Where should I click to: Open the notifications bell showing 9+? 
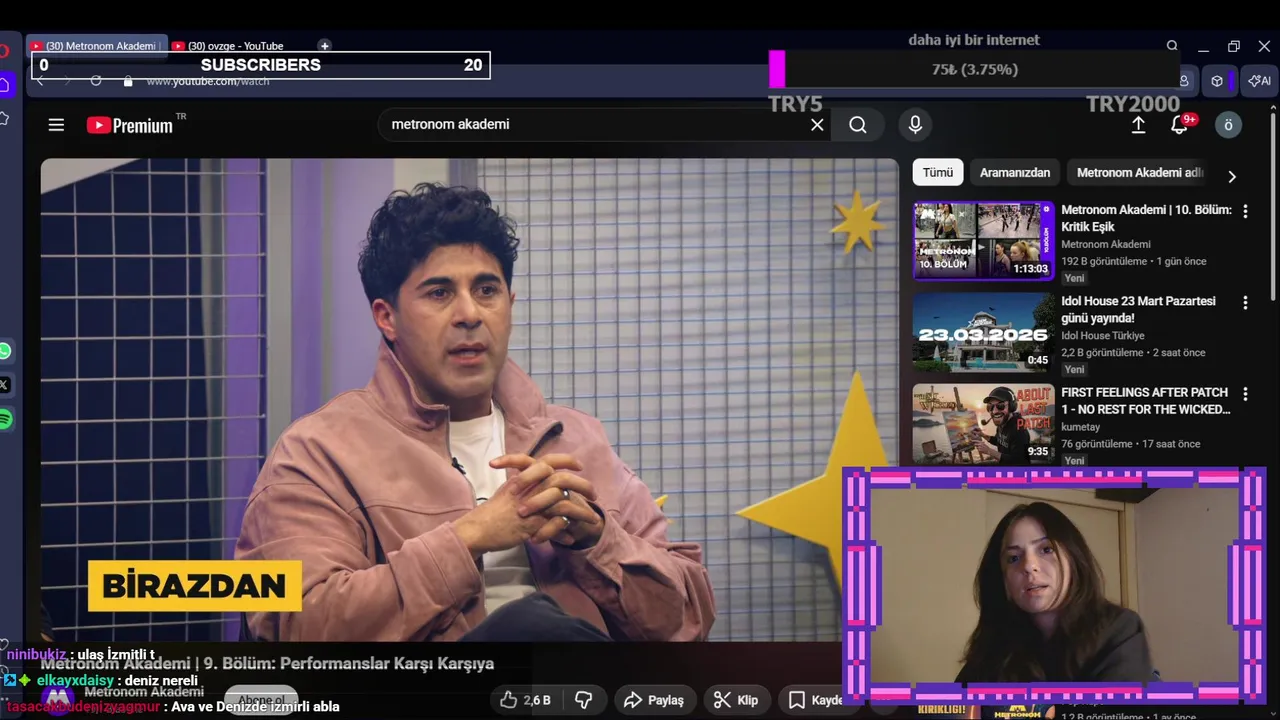coord(1180,125)
